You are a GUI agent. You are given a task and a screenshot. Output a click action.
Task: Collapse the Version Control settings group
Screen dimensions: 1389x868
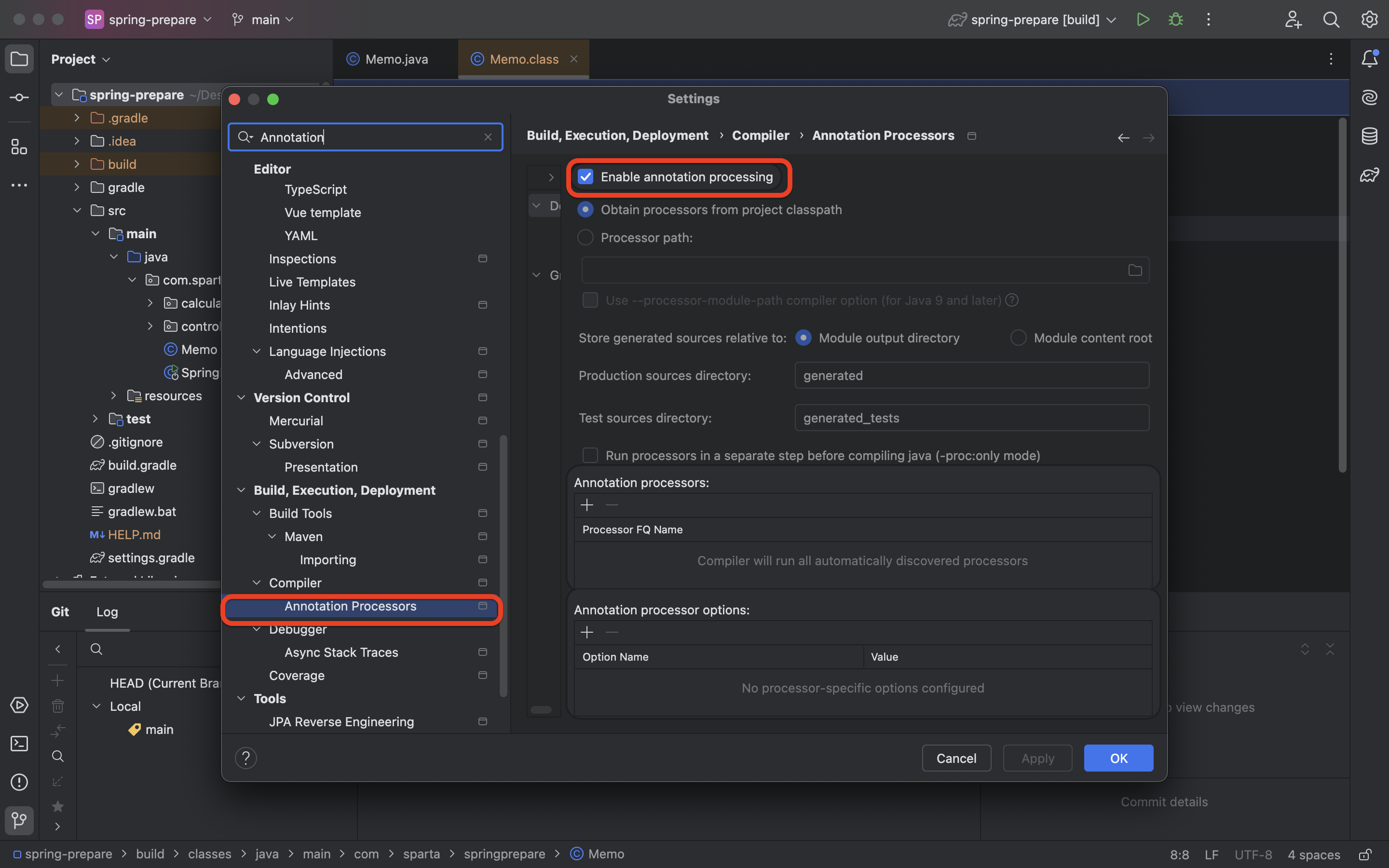click(242, 398)
